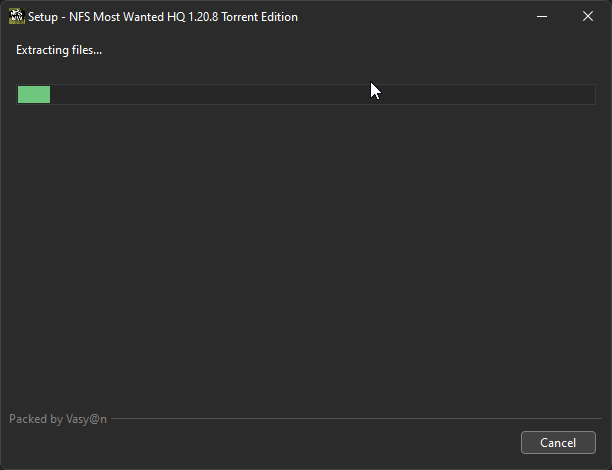Click the word "Extracting" in status label
Screen dimensions: 612x470
42,50
